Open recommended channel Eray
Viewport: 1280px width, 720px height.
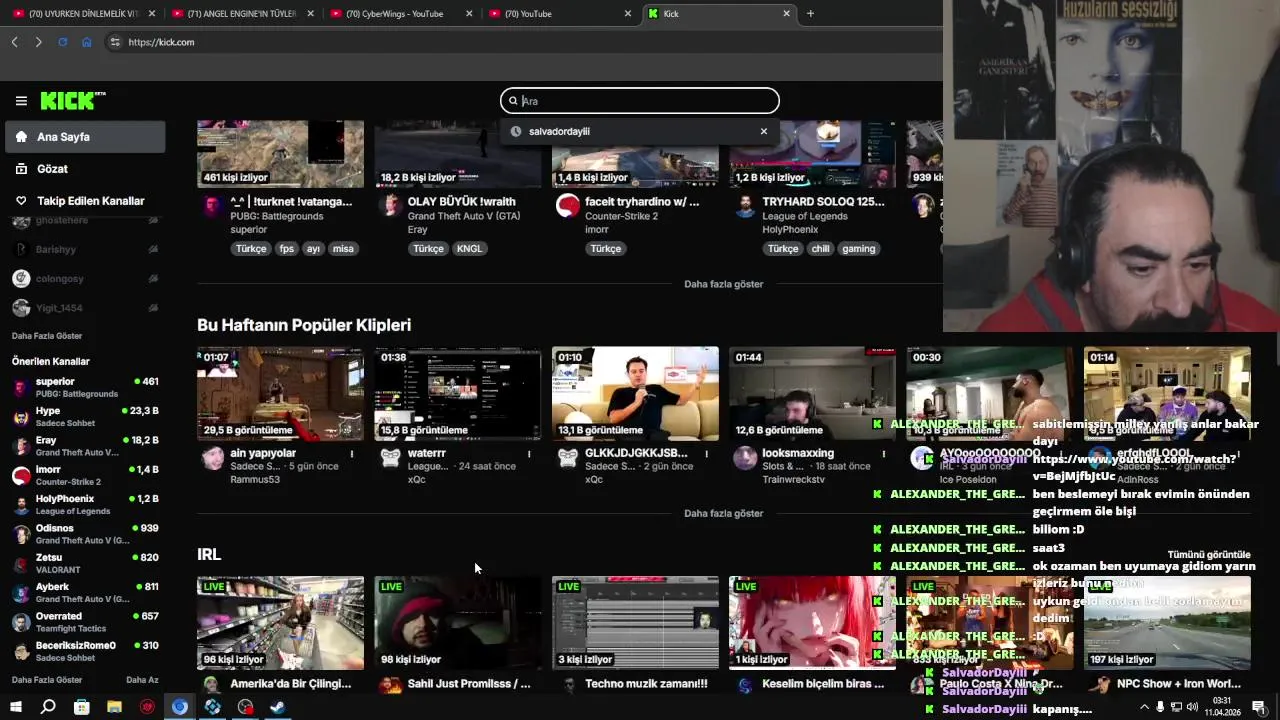point(85,446)
